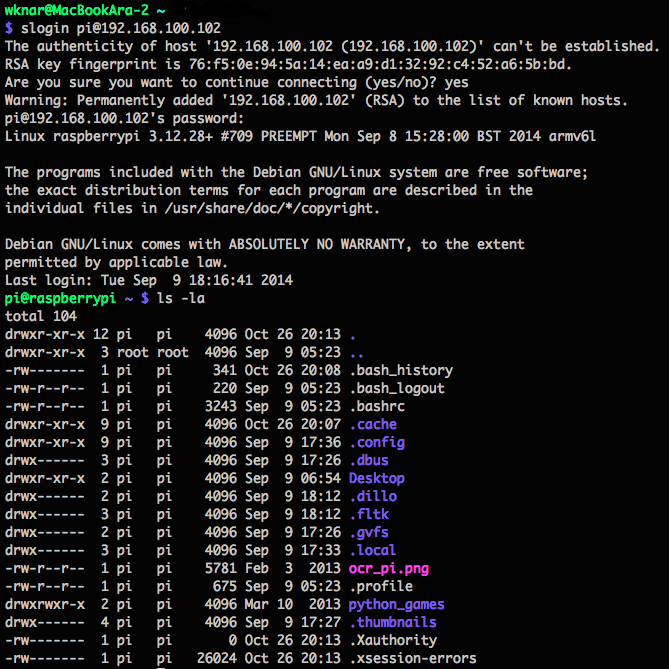This screenshot has height=669, width=669.
Task: Click the 'total 104' line
Action: coord(41,316)
